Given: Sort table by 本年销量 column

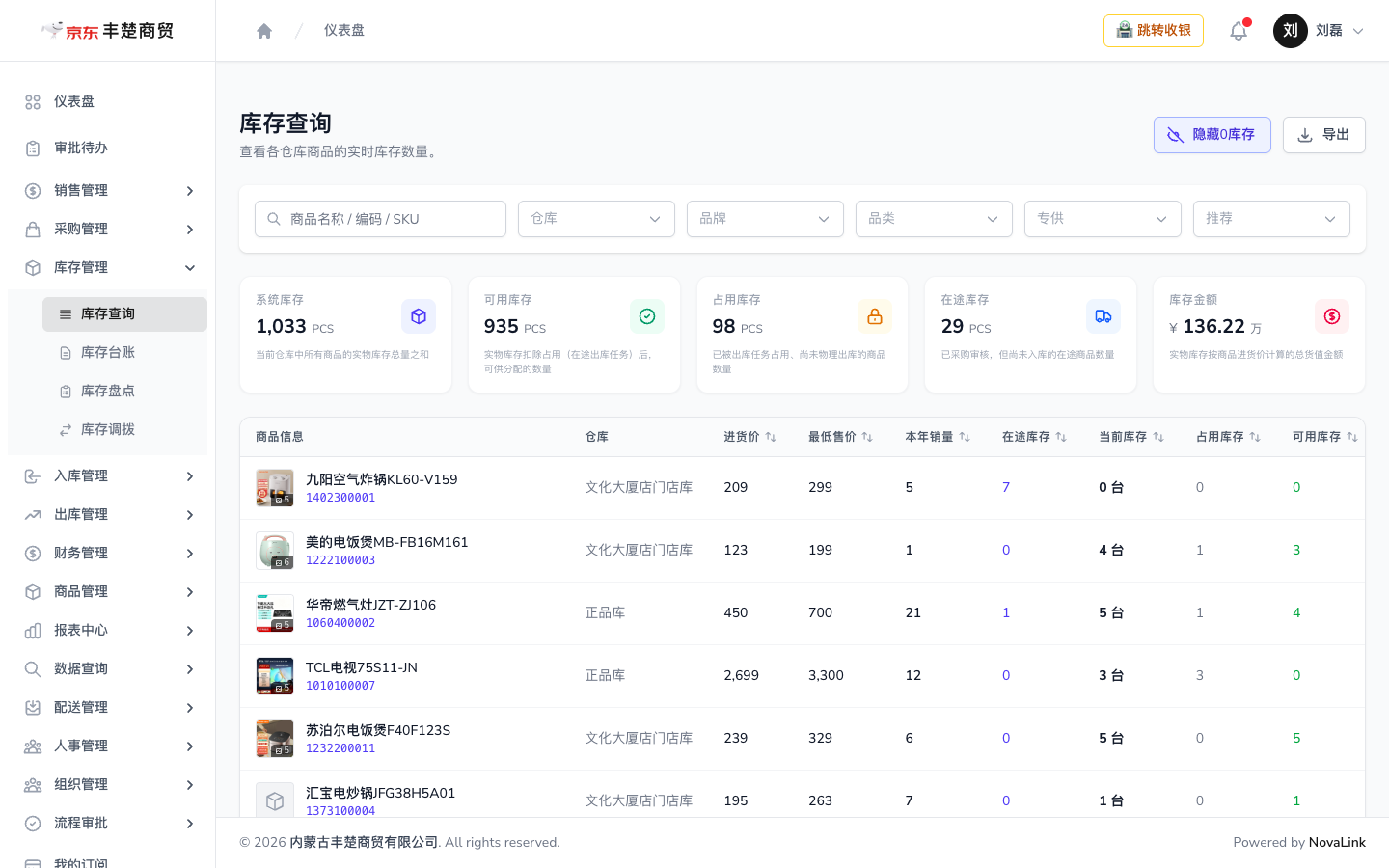Looking at the screenshot, I should point(938,437).
